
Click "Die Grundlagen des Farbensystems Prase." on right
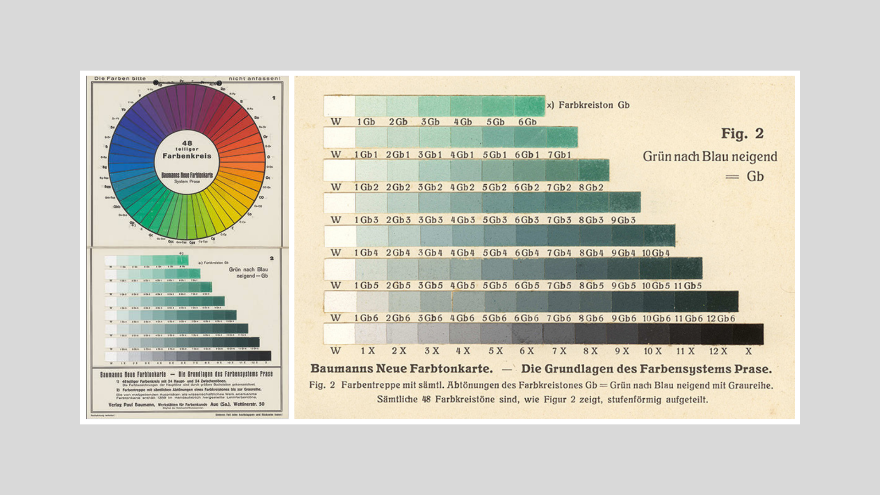pos(646,369)
